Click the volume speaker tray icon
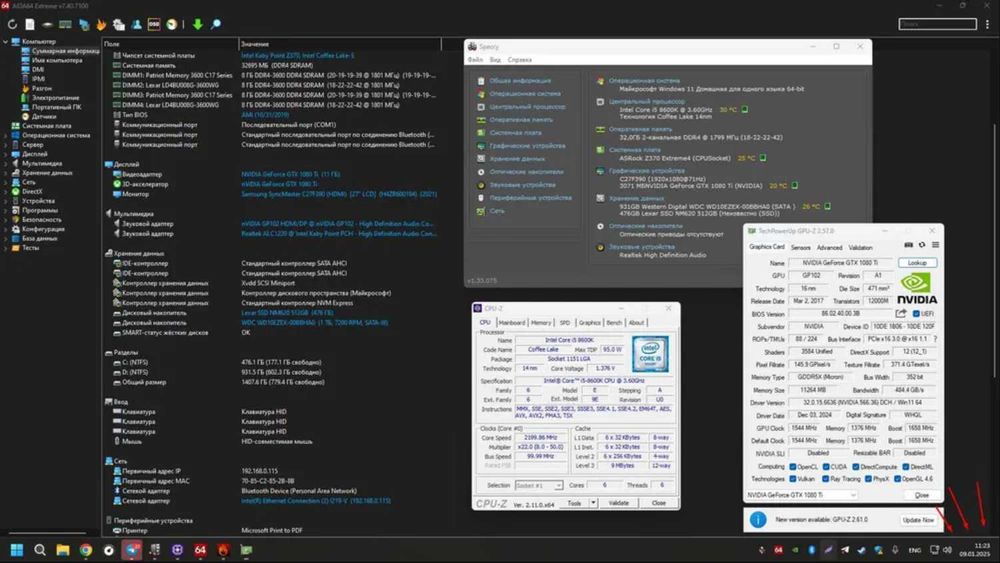1000x563 pixels. (948, 550)
